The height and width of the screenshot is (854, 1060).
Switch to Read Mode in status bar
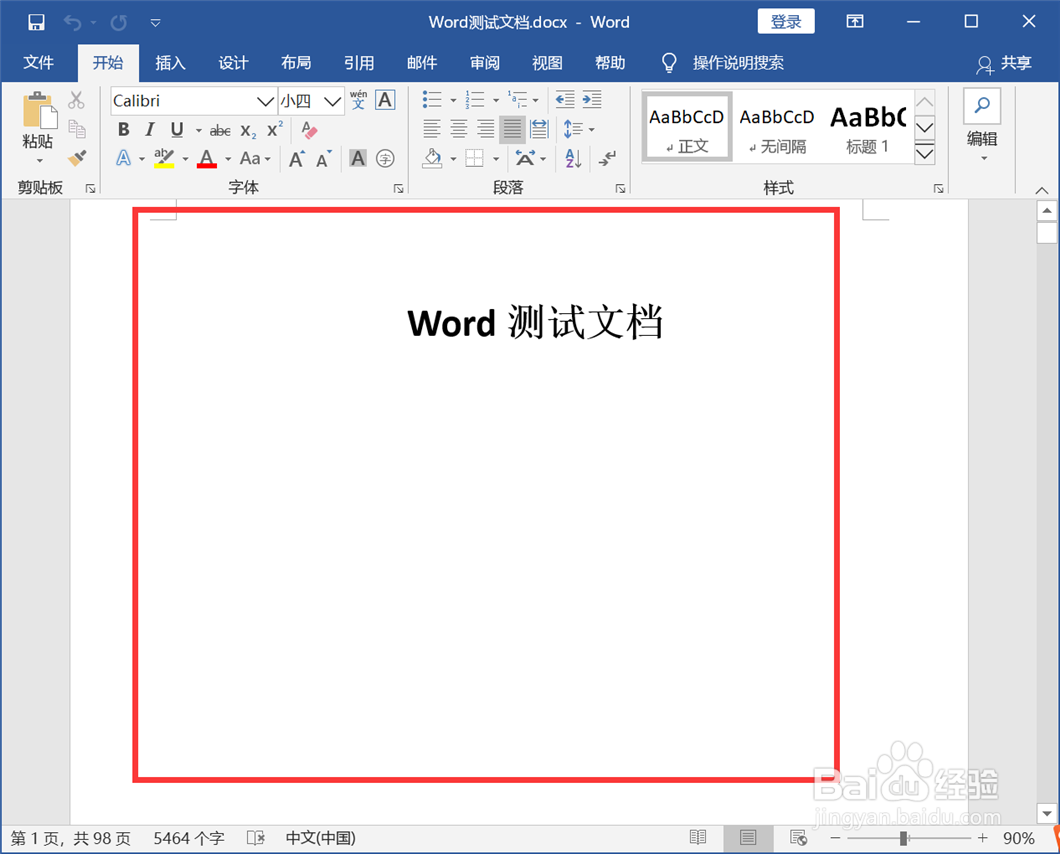pyautogui.click(x=698, y=838)
